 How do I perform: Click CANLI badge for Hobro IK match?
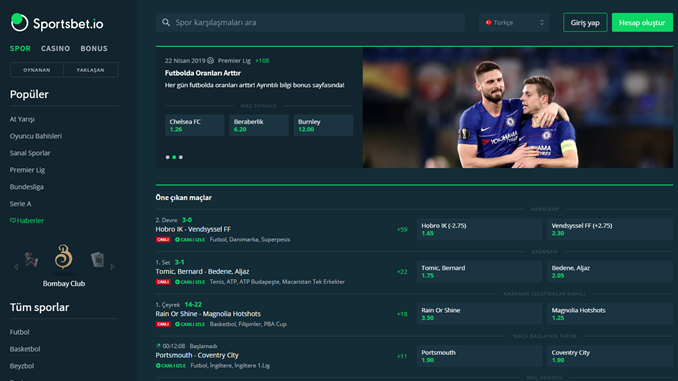click(x=163, y=240)
